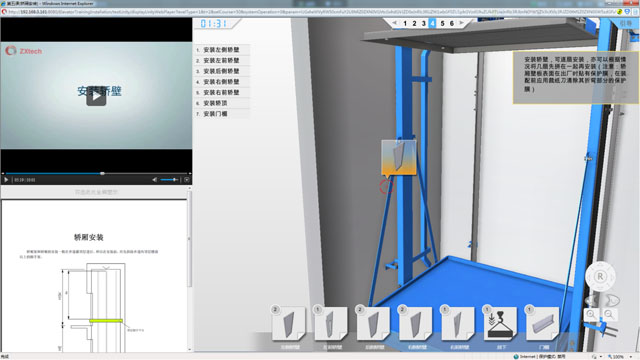Click the small play icon in video controls
Image resolution: width=640 pixels, height=360 pixels.
(x=6, y=180)
